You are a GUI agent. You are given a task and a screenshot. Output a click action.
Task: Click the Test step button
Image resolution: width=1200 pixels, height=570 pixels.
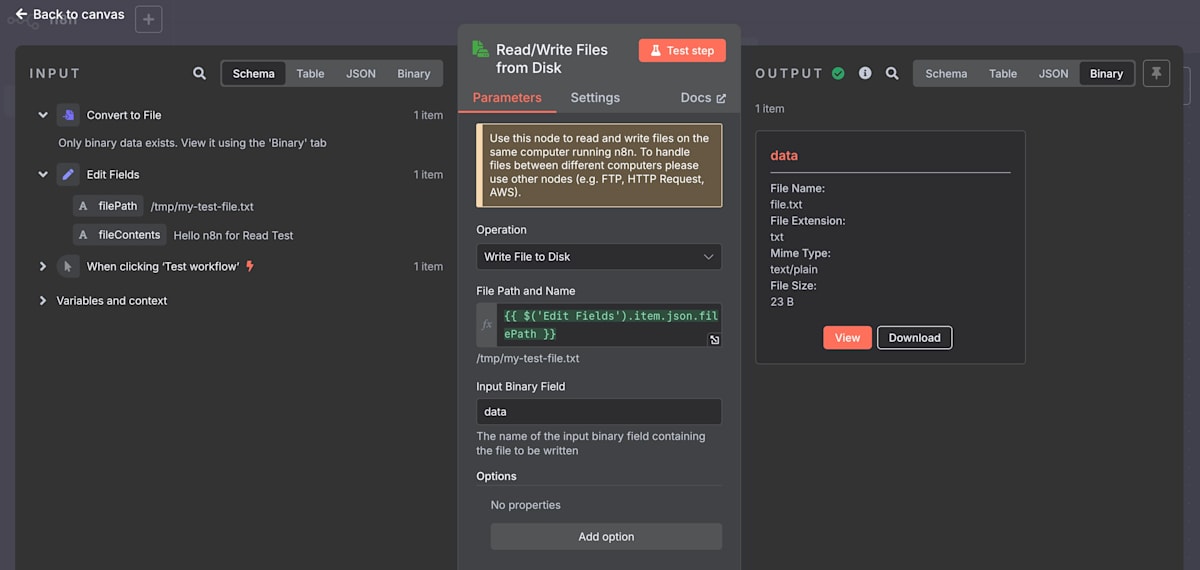pyautogui.click(x=682, y=50)
